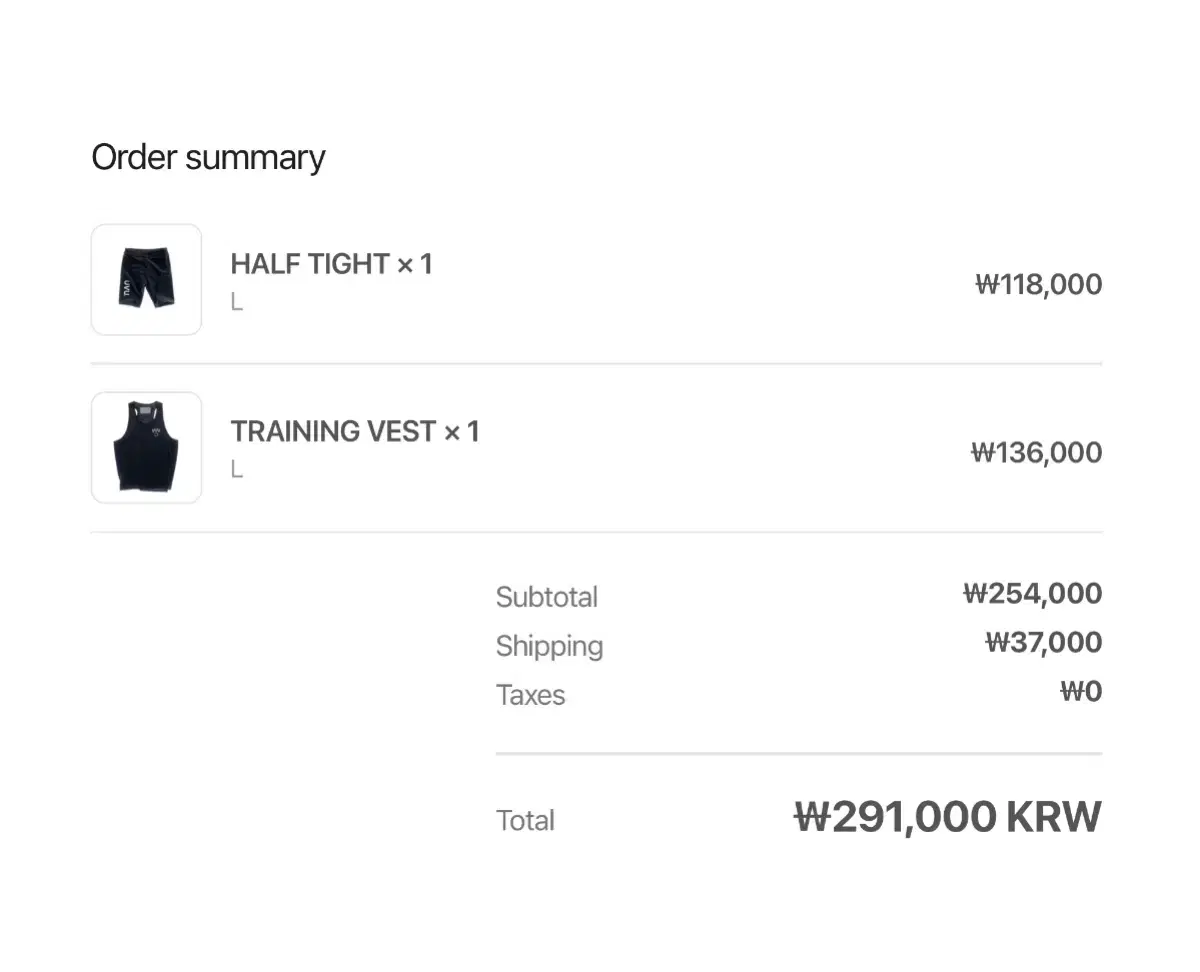Select the HALF TIGHT × 1 item name

[x=331, y=264]
